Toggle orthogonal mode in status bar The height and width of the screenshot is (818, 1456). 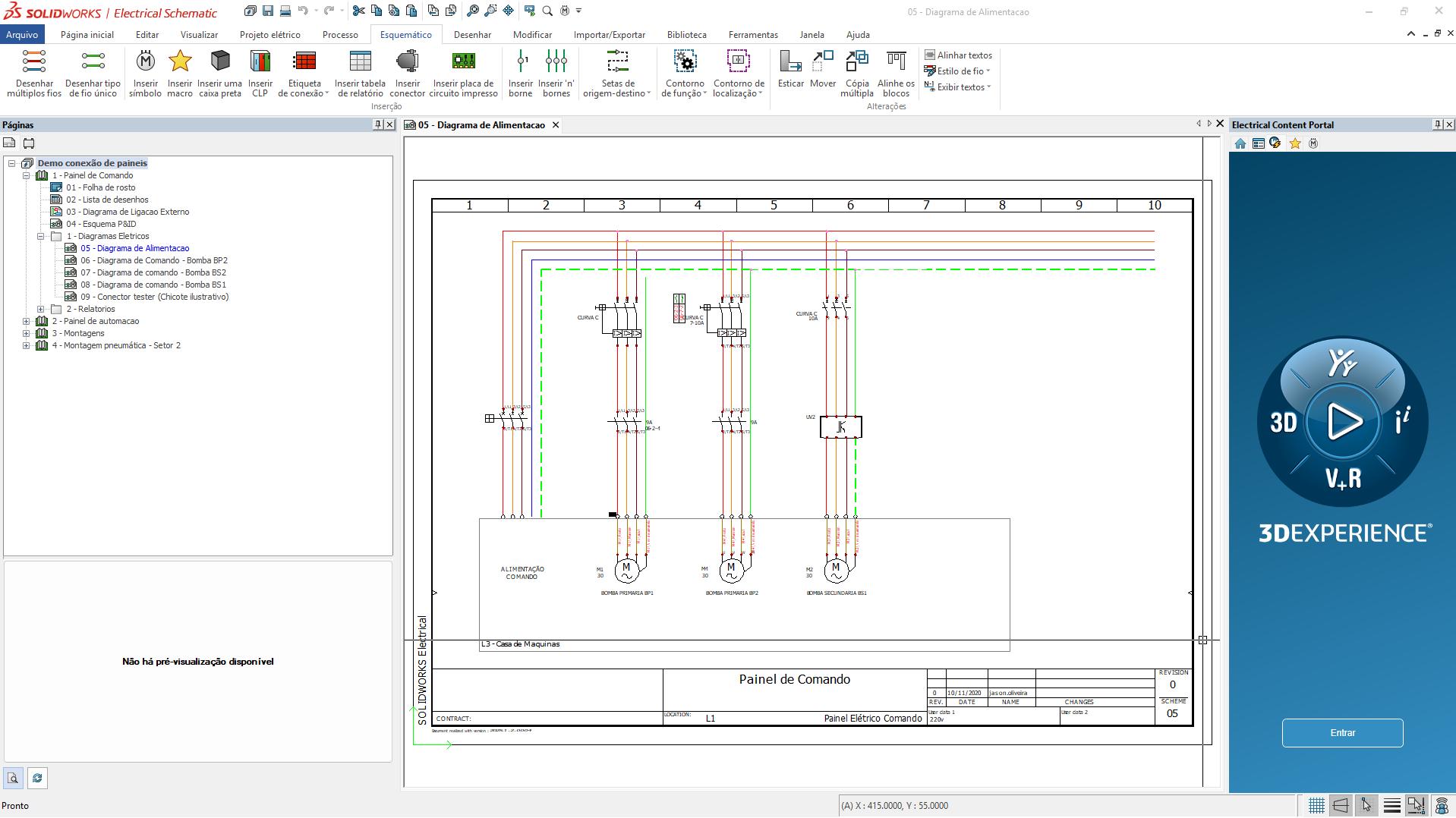tap(1341, 806)
